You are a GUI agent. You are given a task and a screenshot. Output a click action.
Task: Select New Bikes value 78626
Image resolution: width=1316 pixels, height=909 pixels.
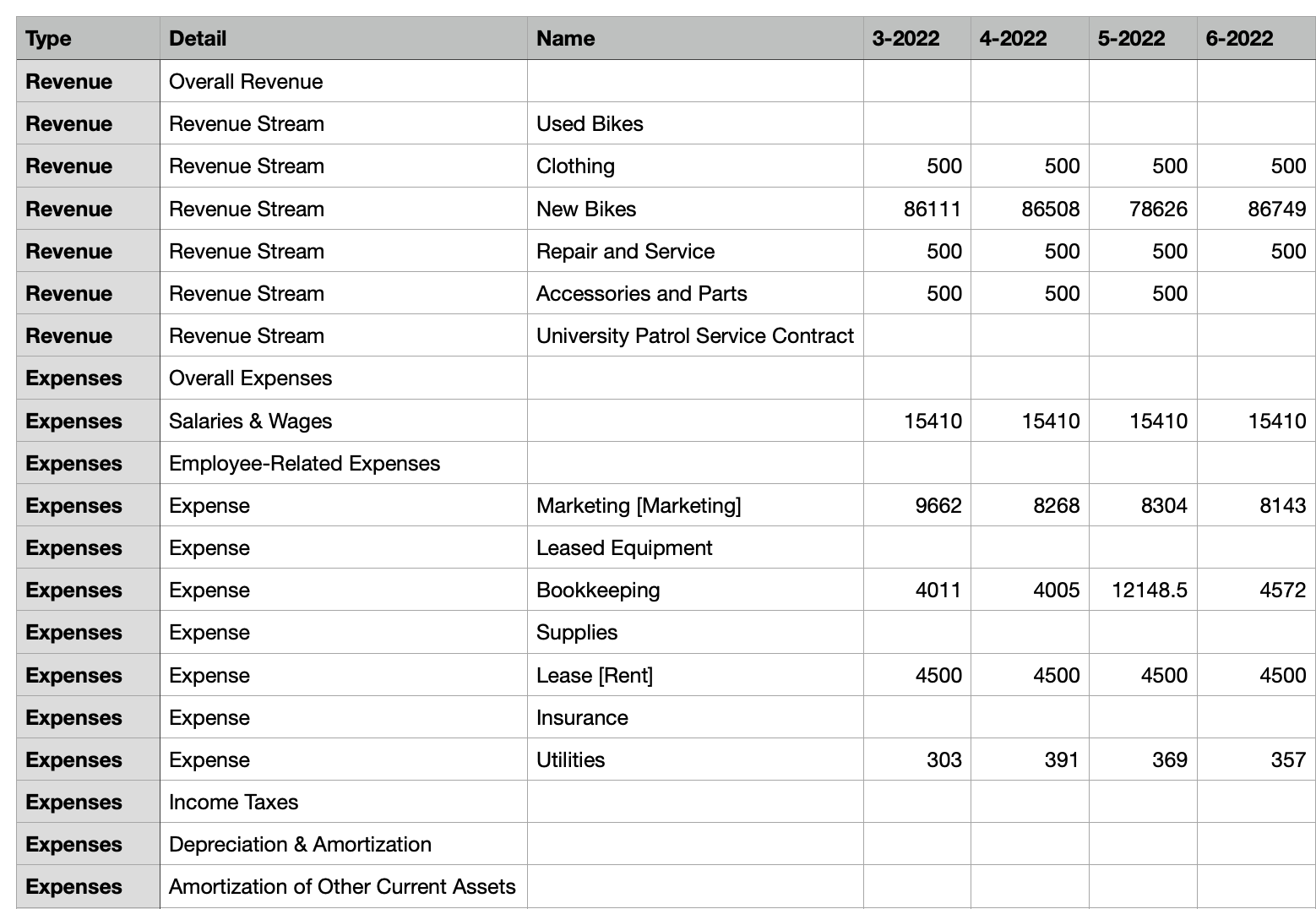pyautogui.click(x=1143, y=209)
